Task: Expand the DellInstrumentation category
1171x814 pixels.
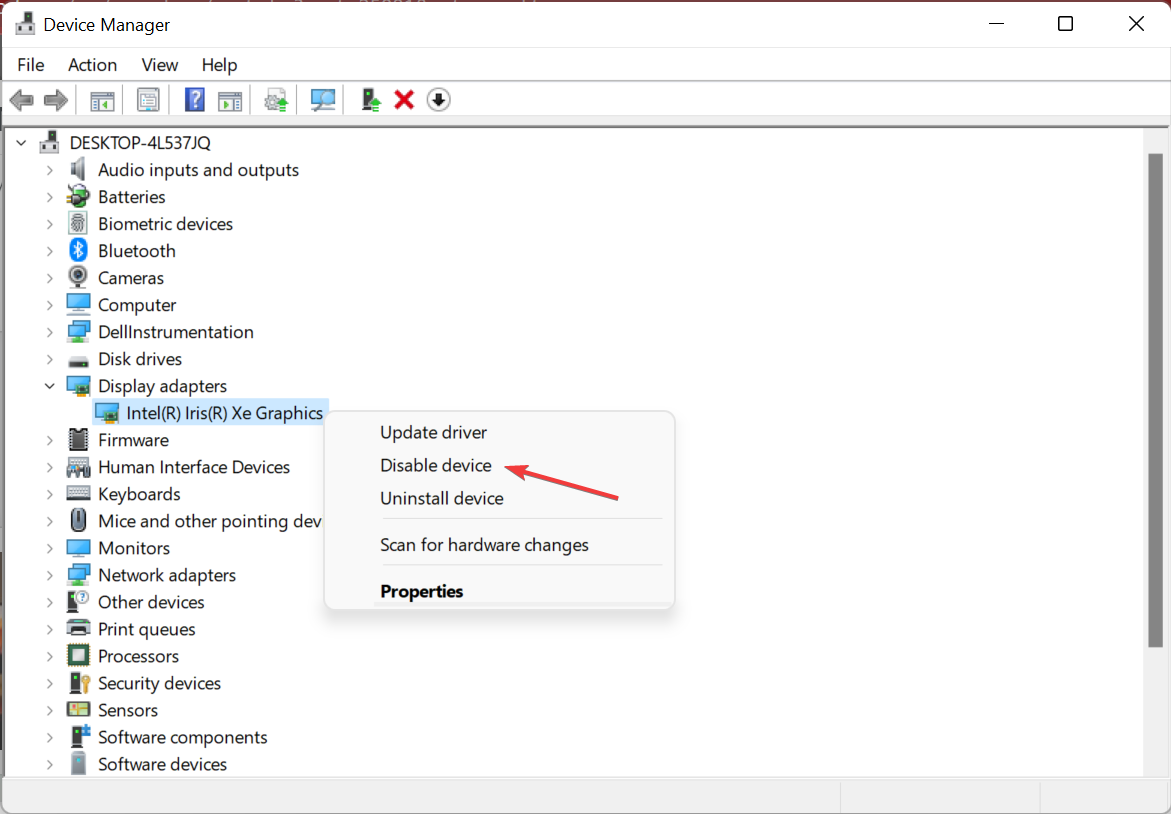Action: (50, 332)
